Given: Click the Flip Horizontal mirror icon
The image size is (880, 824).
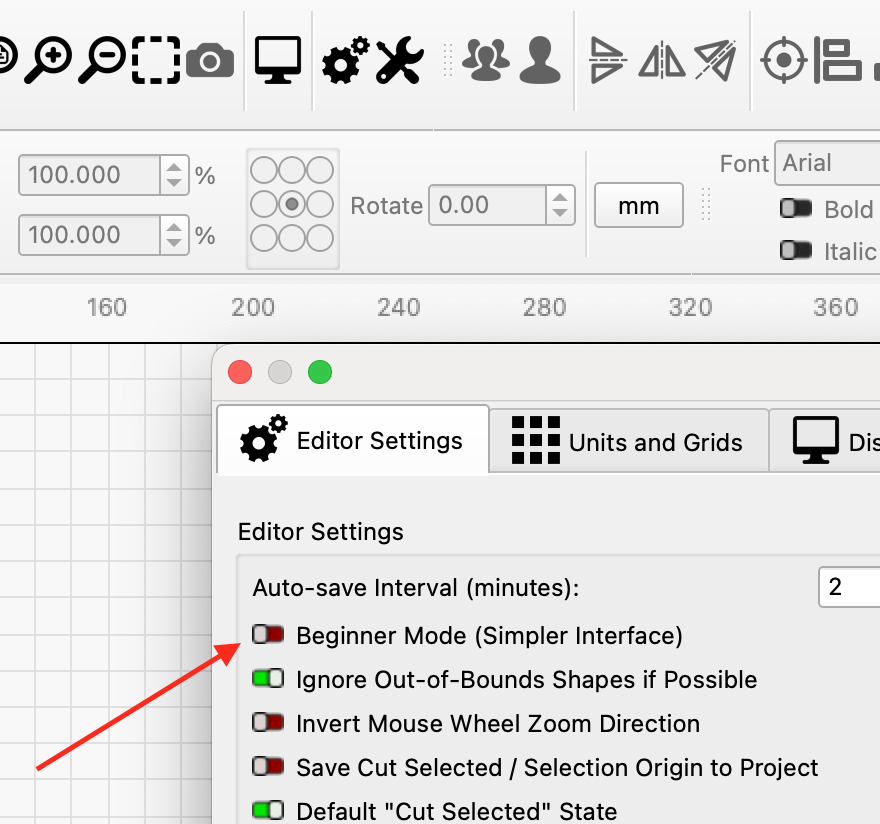Looking at the screenshot, I should pos(662,60).
